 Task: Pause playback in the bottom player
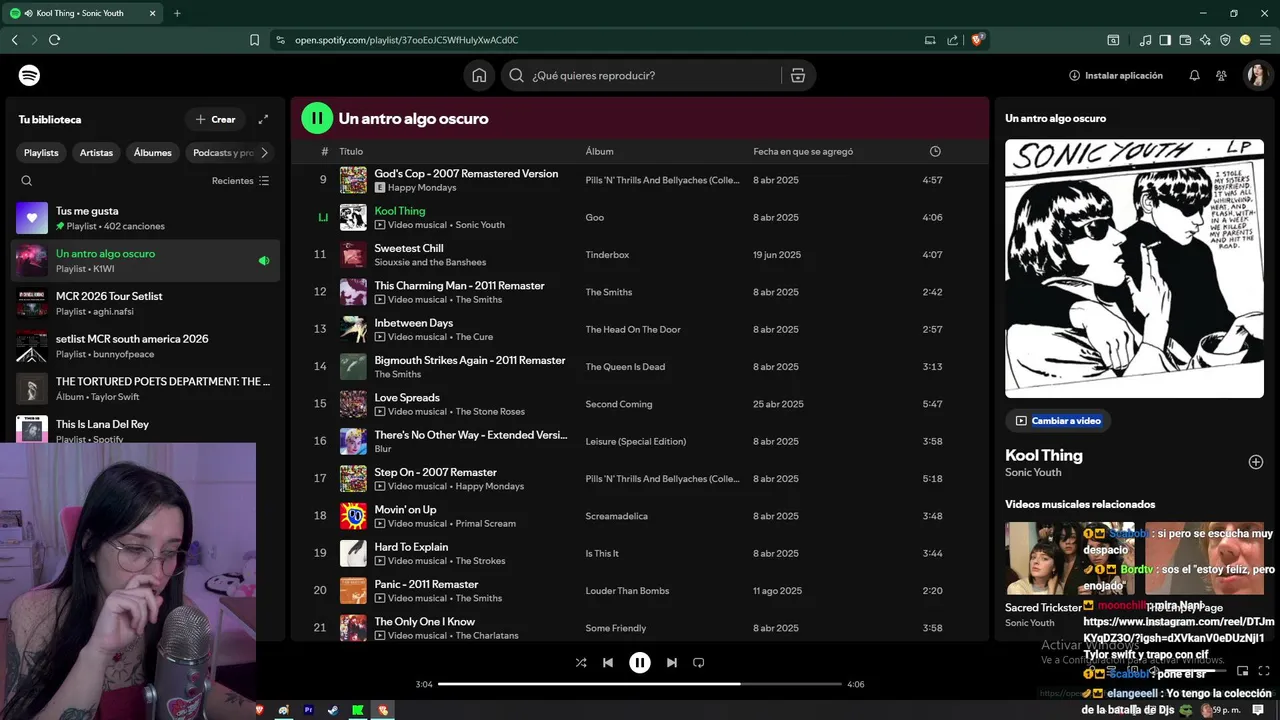(640, 662)
